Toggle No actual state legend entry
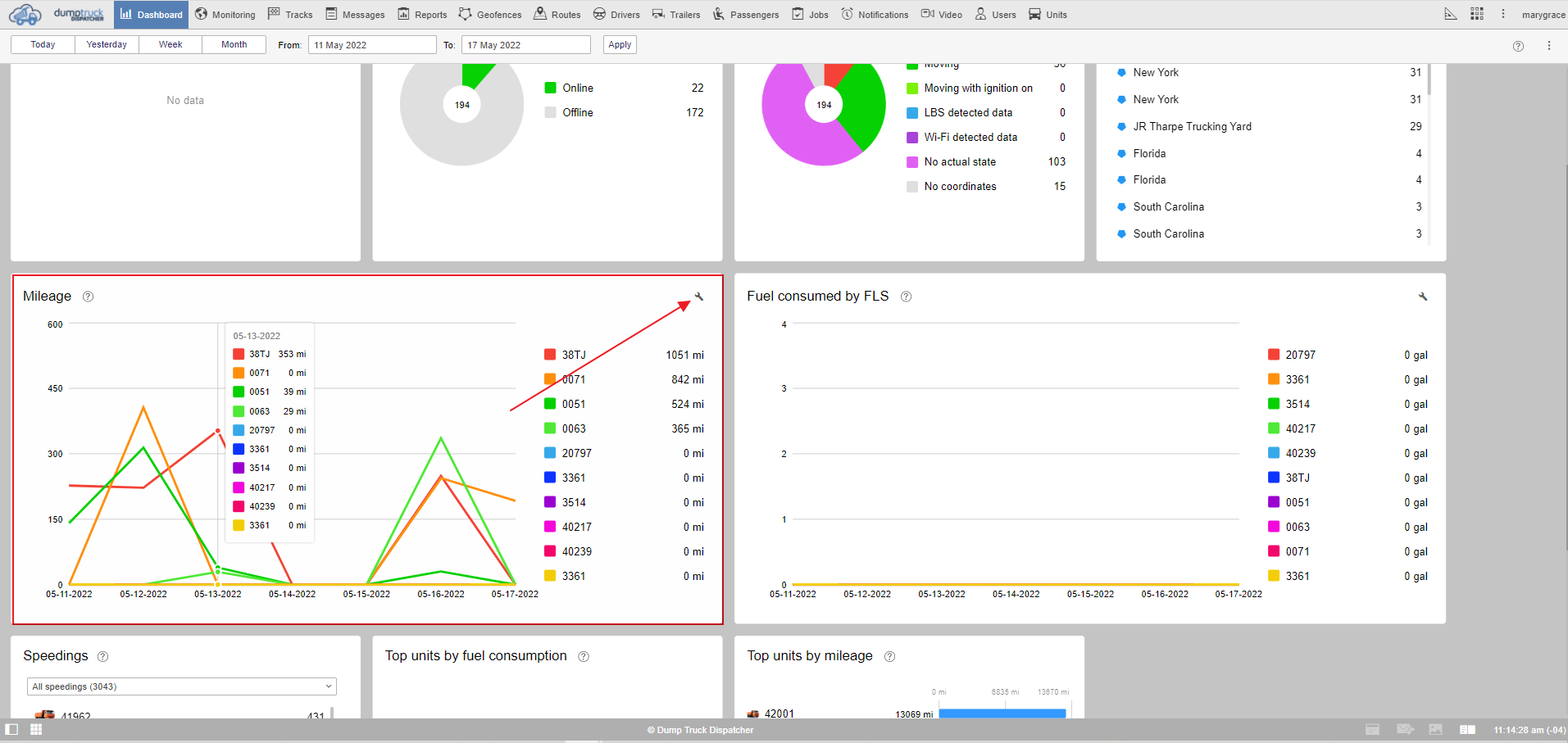Viewport: 1568px width, 743px height. (x=959, y=162)
